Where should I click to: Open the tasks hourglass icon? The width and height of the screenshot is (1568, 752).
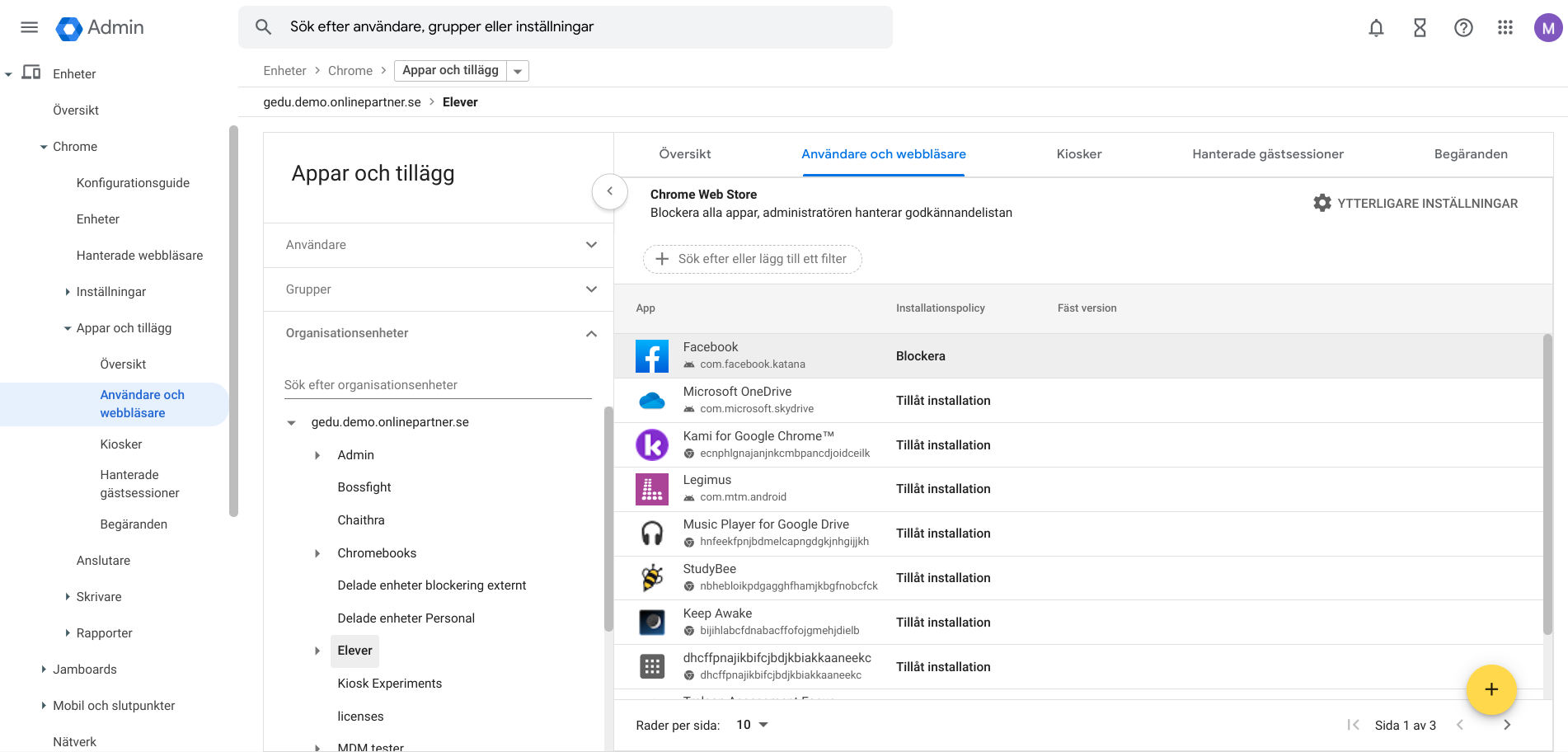click(1420, 28)
